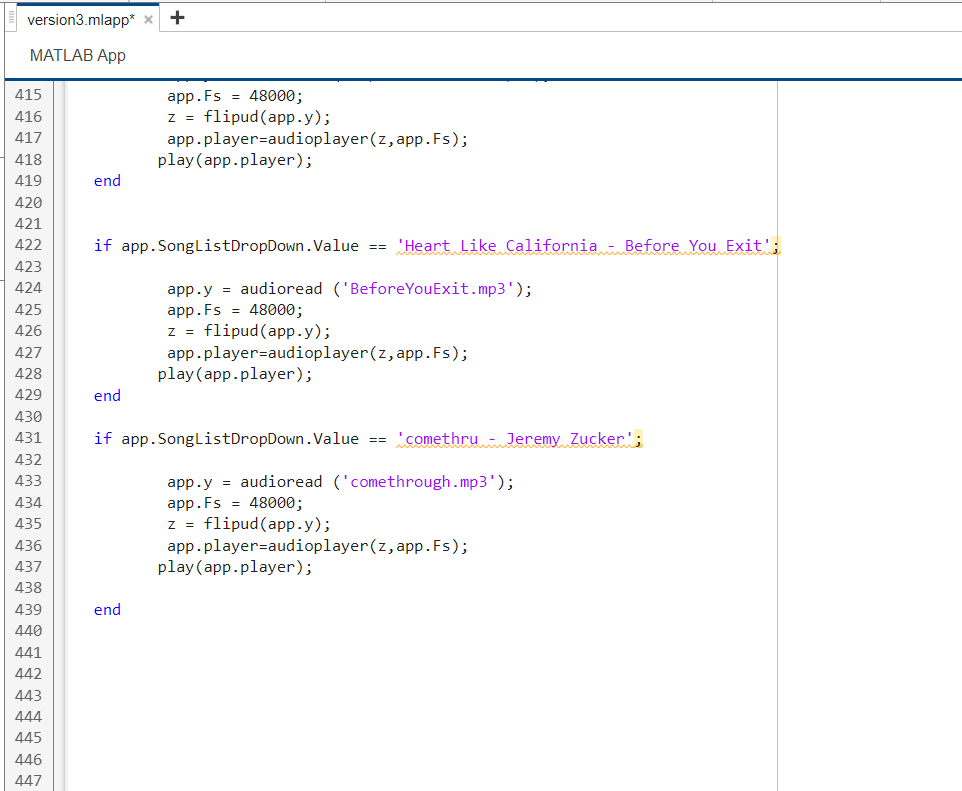This screenshot has width=962, height=791.
Task: Click z = flipud(app.y) on line 426
Action: pyautogui.click(x=248, y=331)
